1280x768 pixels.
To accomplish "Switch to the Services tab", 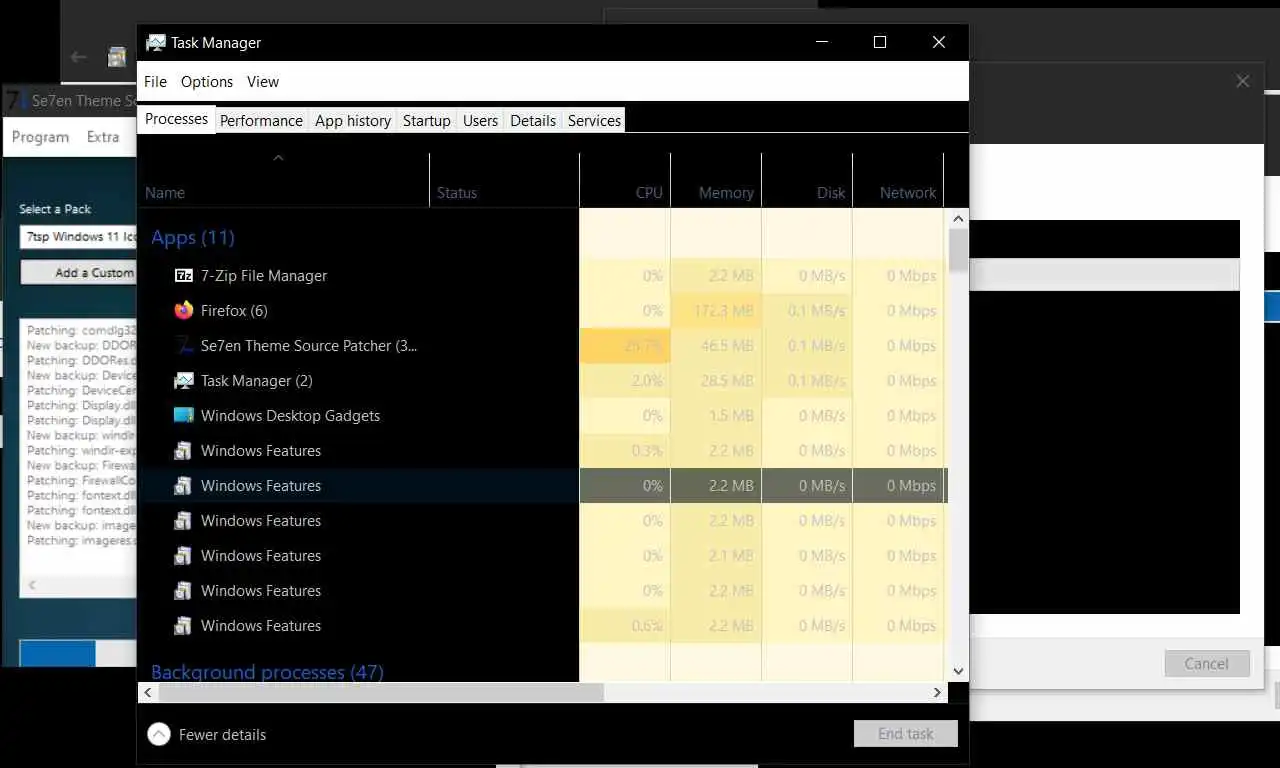I will pyautogui.click(x=594, y=121).
